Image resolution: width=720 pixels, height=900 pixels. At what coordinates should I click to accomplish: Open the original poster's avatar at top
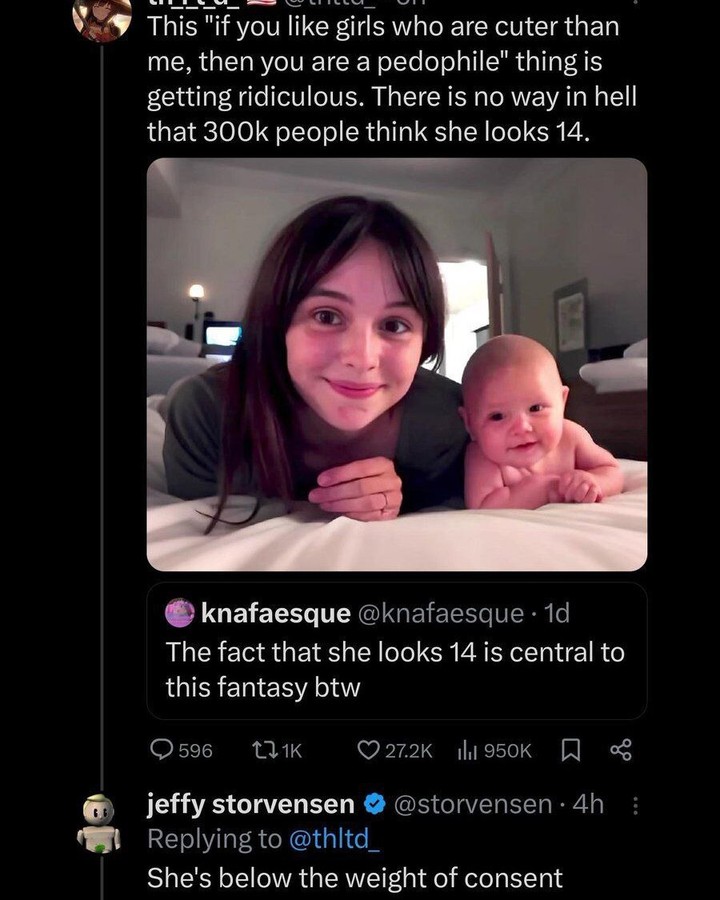101,20
